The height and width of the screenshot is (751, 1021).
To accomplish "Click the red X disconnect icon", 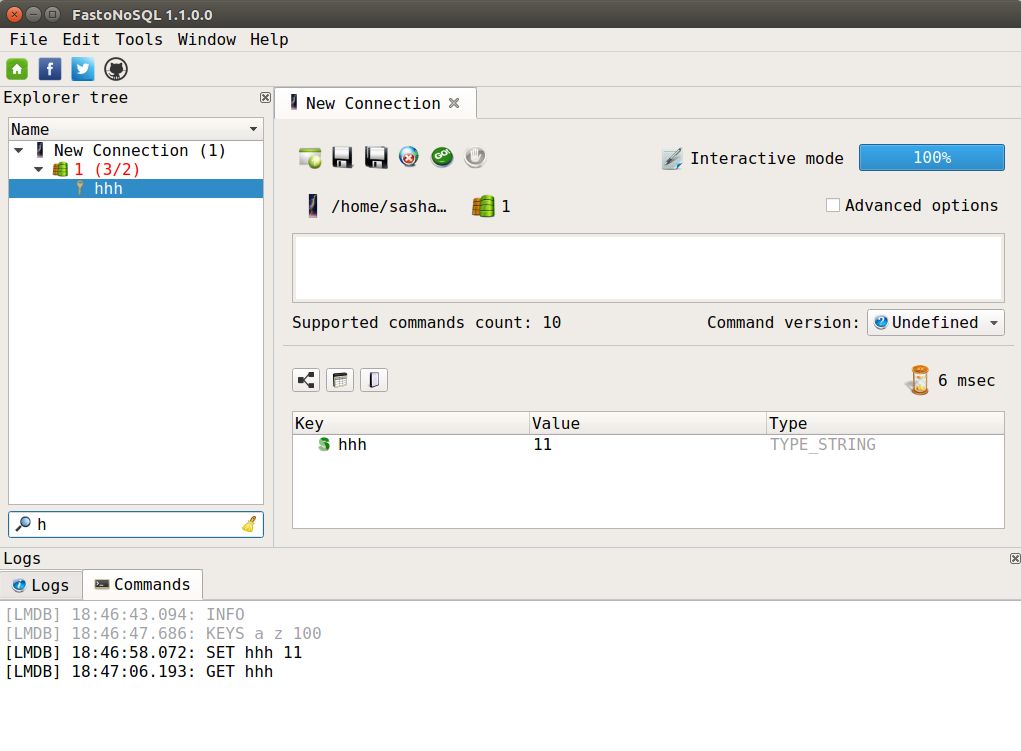I will 409,157.
